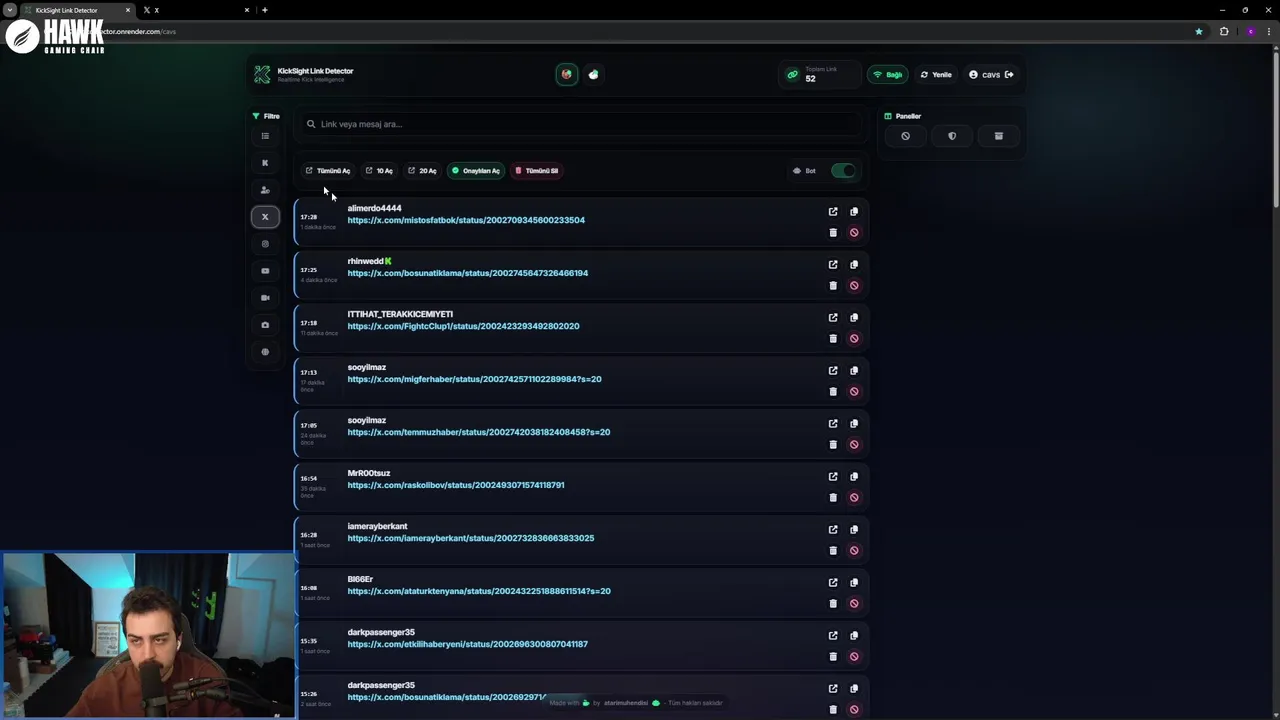This screenshot has height=720, width=1280.
Task: Open the browser extensions puzzle icon
Action: pos(1224,32)
